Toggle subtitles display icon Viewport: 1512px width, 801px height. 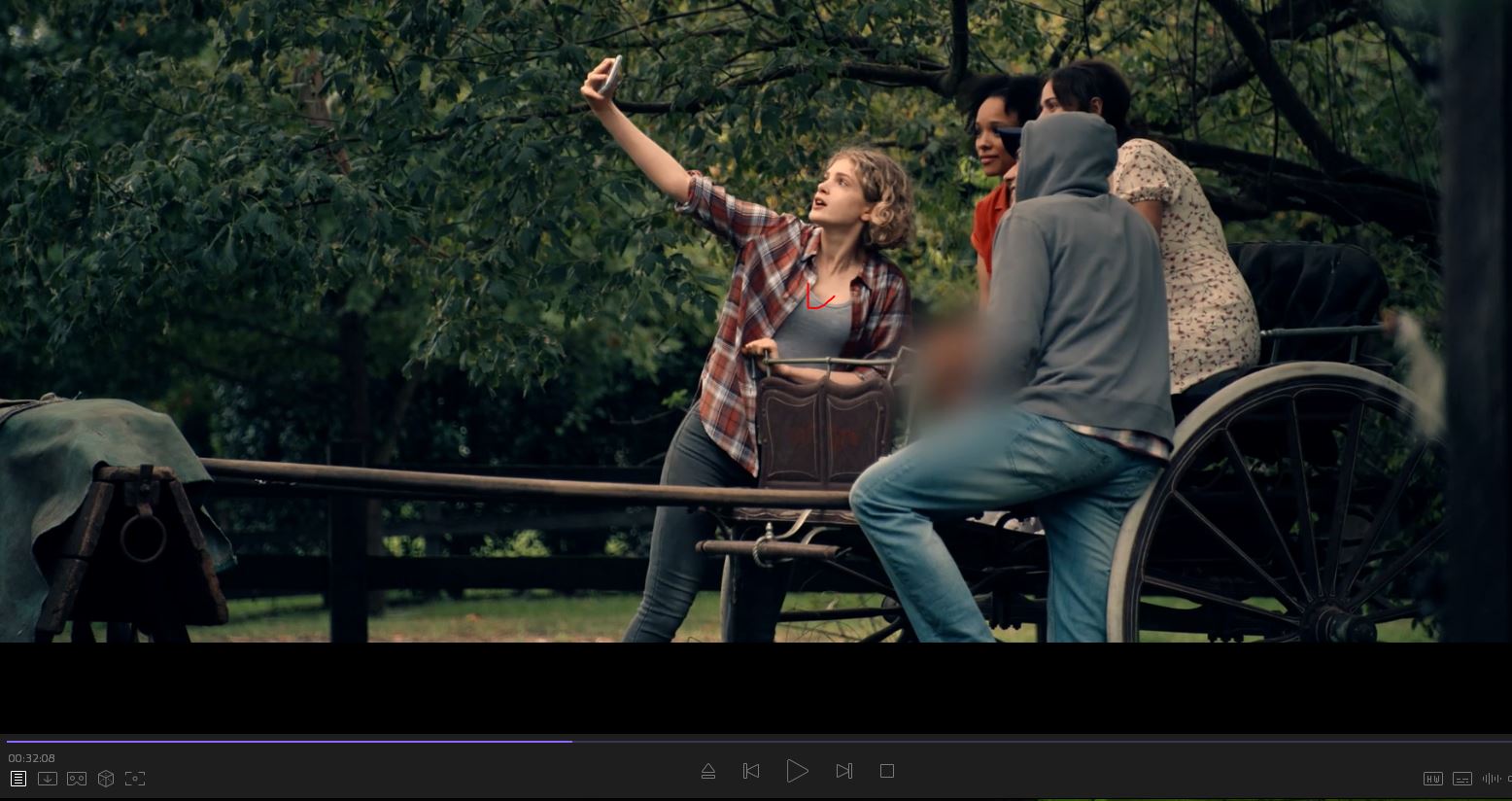tap(1461, 779)
